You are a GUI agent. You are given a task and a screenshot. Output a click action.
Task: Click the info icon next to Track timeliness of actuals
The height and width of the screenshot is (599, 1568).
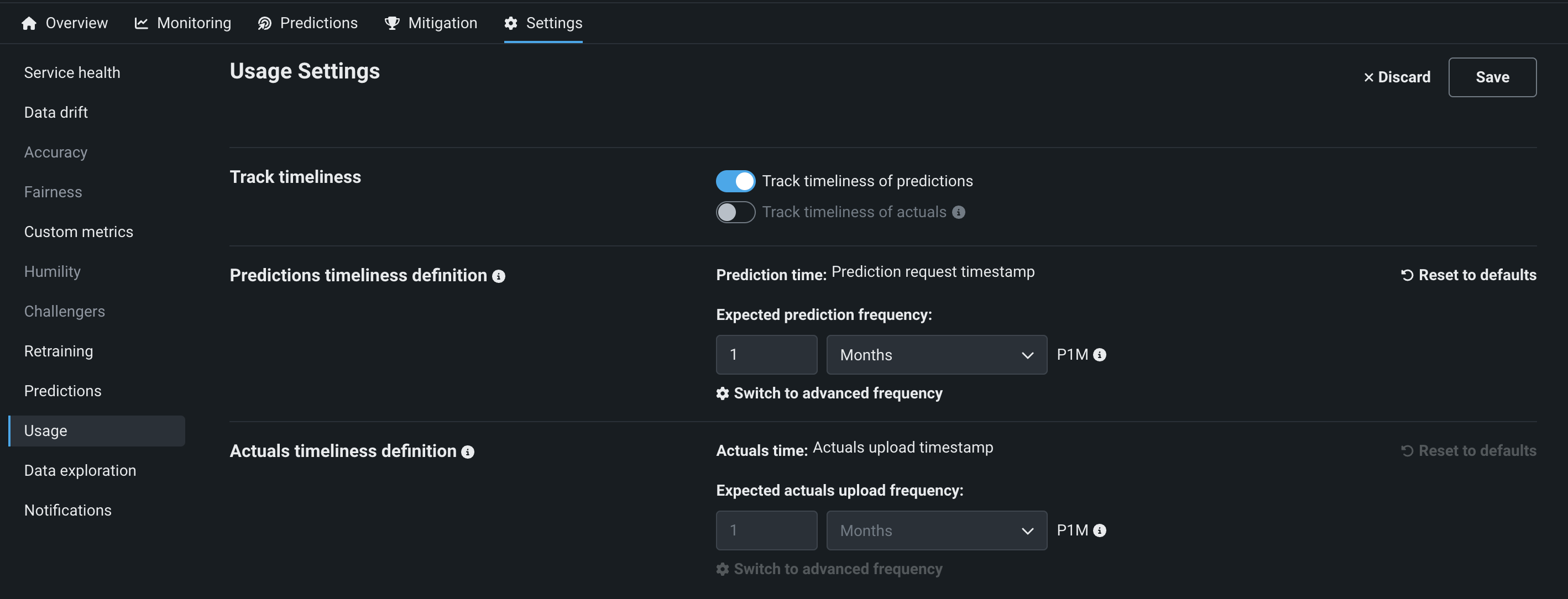pos(958,212)
